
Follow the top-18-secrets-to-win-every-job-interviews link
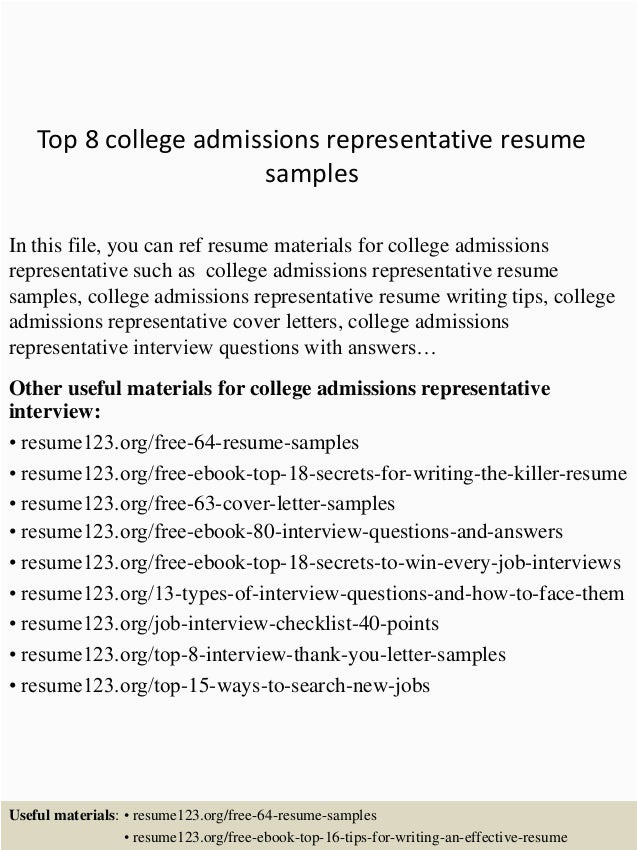coord(320,562)
